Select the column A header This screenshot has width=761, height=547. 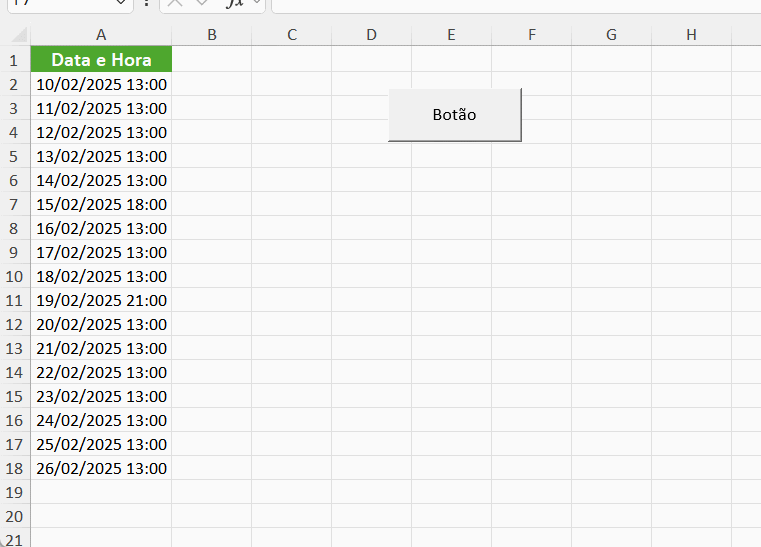tap(101, 35)
